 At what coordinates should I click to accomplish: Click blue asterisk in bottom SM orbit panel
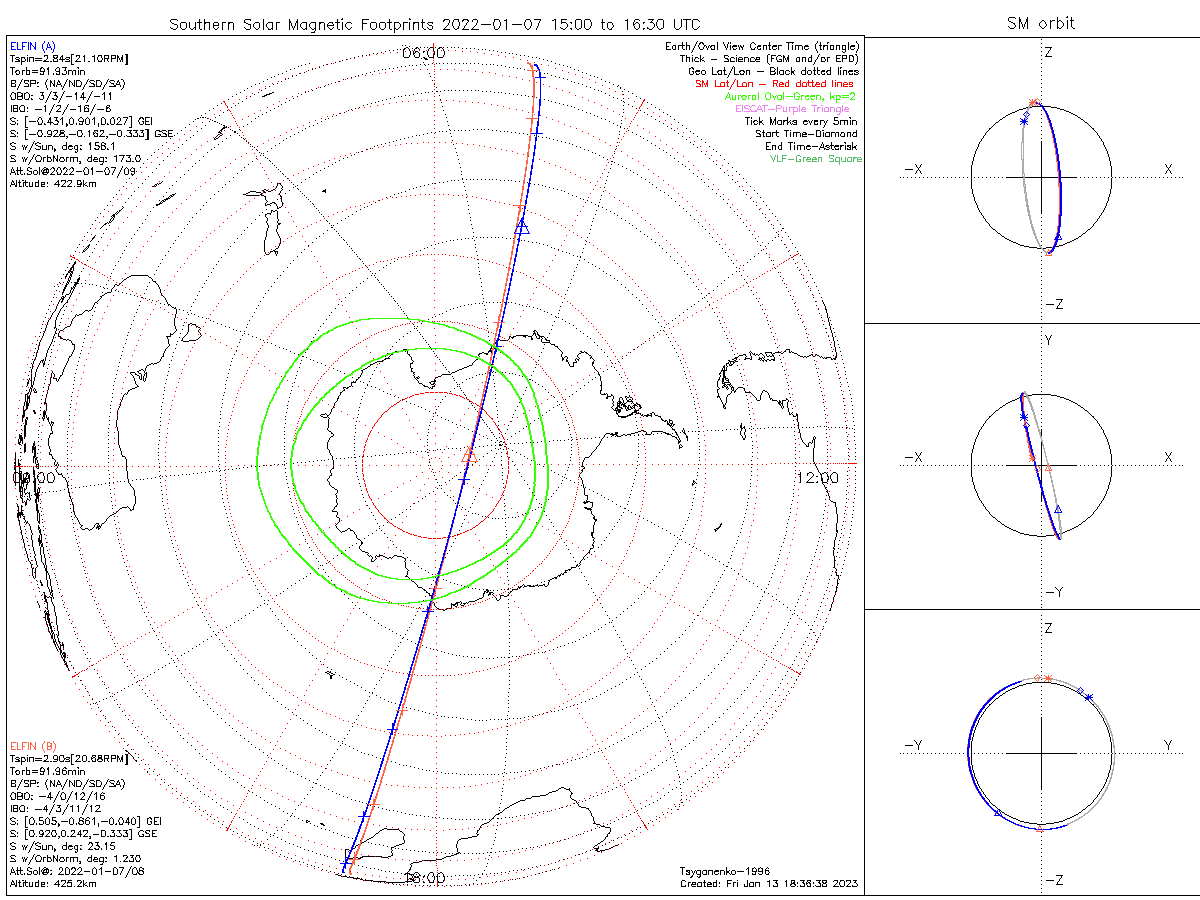(1089, 697)
